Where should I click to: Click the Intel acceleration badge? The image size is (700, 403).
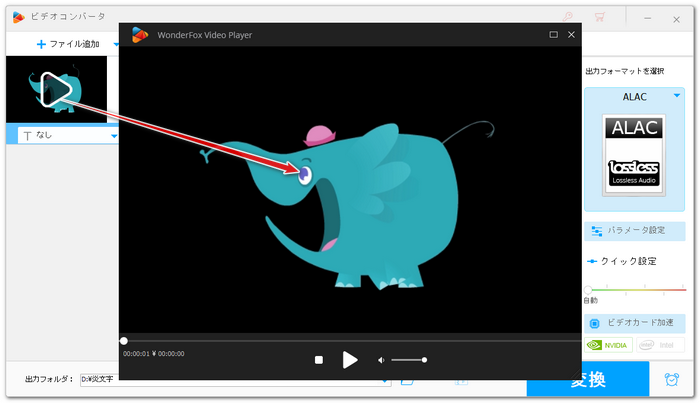tap(665, 345)
